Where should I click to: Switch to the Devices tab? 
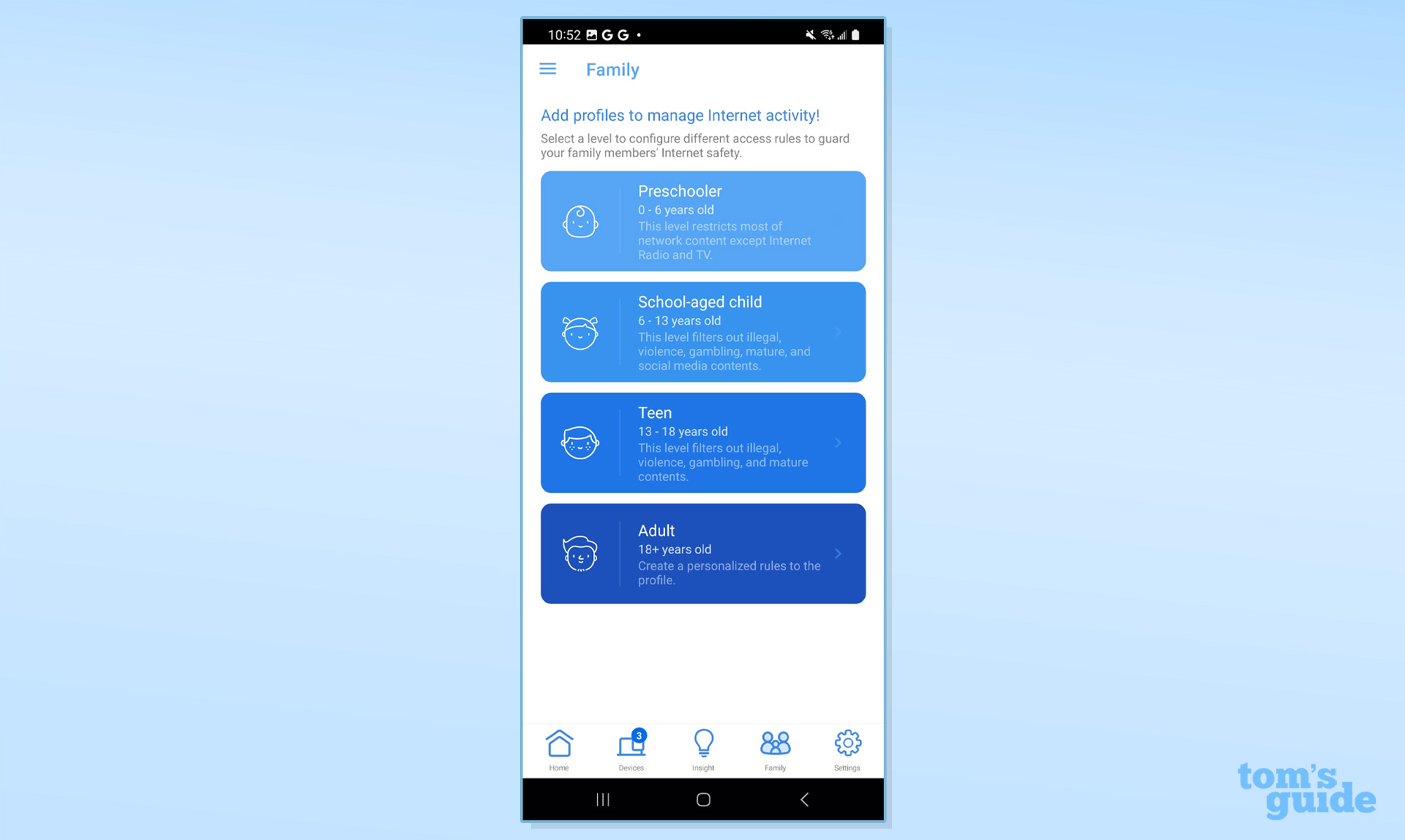coord(631,750)
